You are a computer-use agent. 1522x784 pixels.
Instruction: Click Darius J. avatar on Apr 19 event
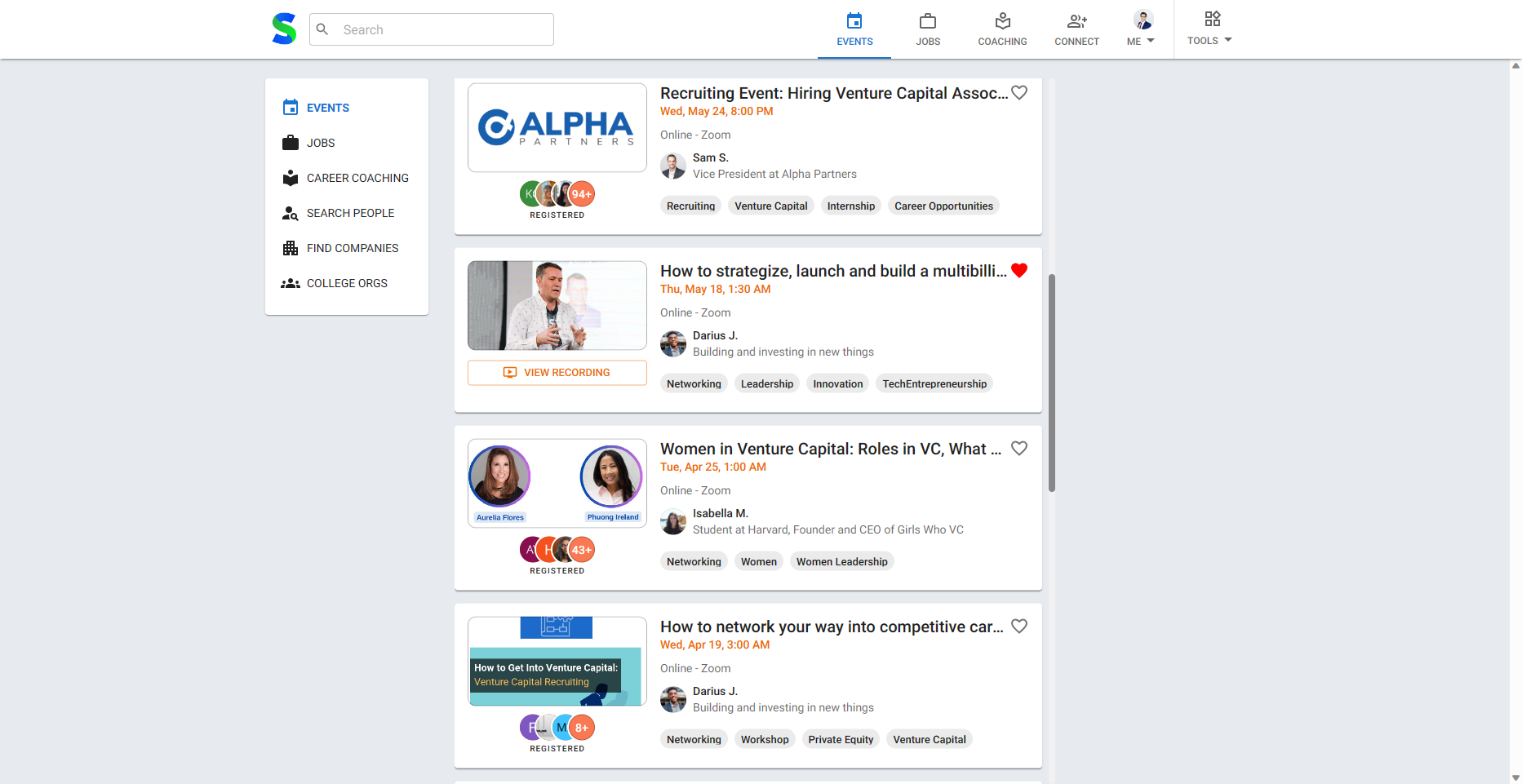673,699
